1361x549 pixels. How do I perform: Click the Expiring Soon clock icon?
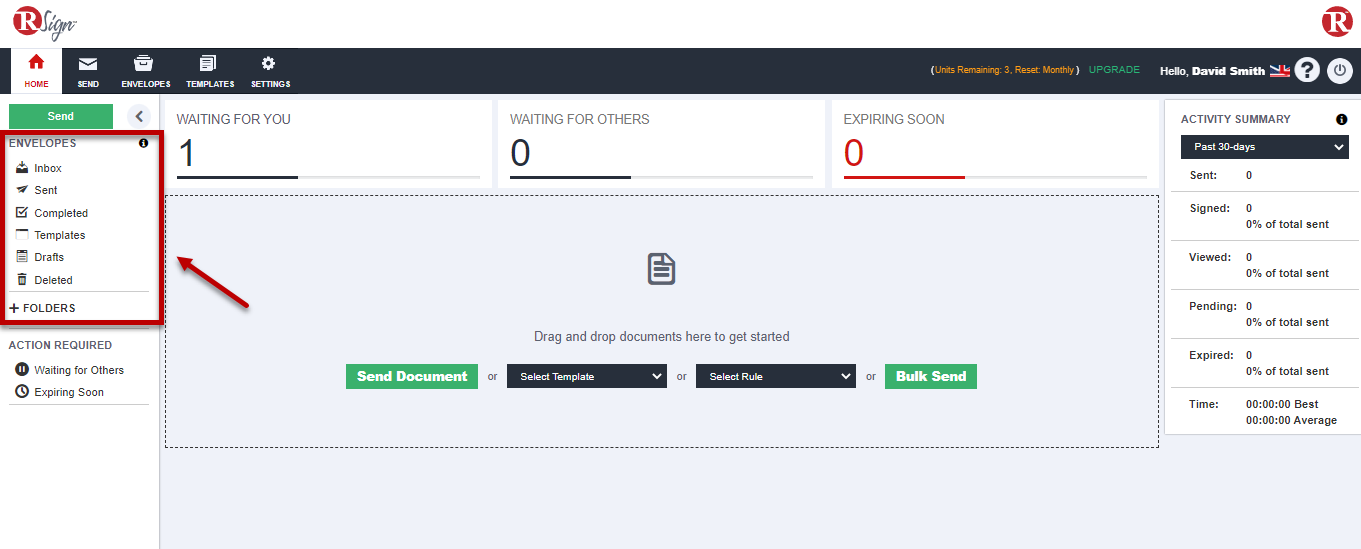22,391
